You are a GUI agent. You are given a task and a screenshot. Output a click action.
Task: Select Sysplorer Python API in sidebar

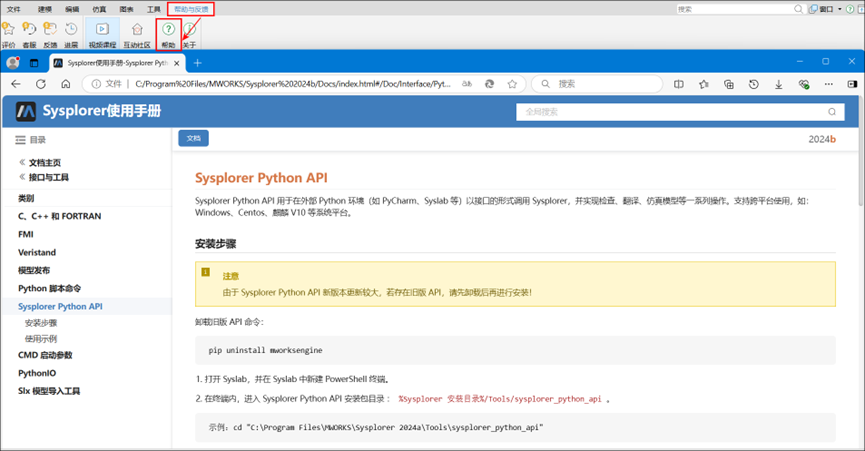(x=60, y=307)
